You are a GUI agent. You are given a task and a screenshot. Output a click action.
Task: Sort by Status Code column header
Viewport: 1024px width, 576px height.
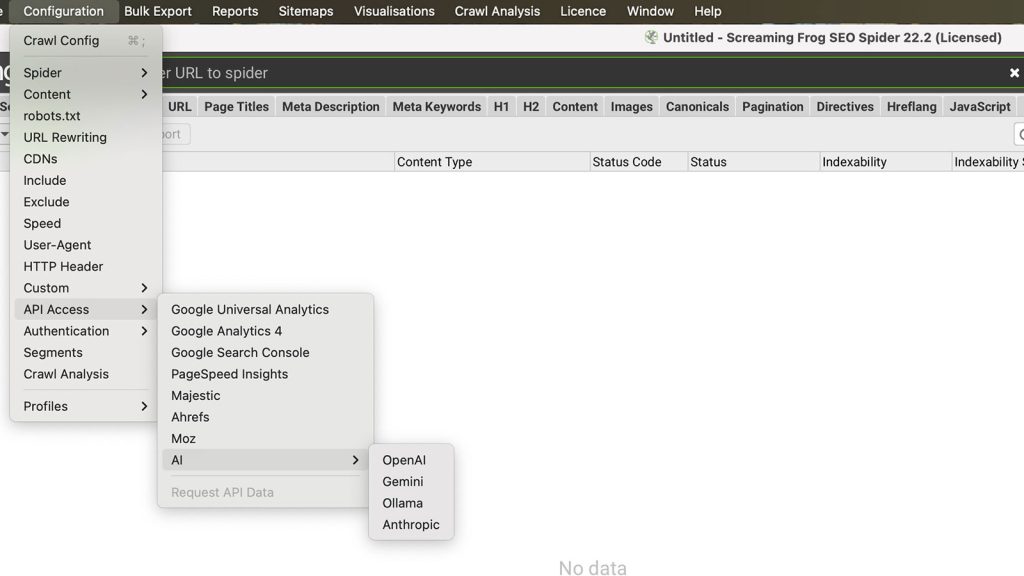(x=639, y=162)
